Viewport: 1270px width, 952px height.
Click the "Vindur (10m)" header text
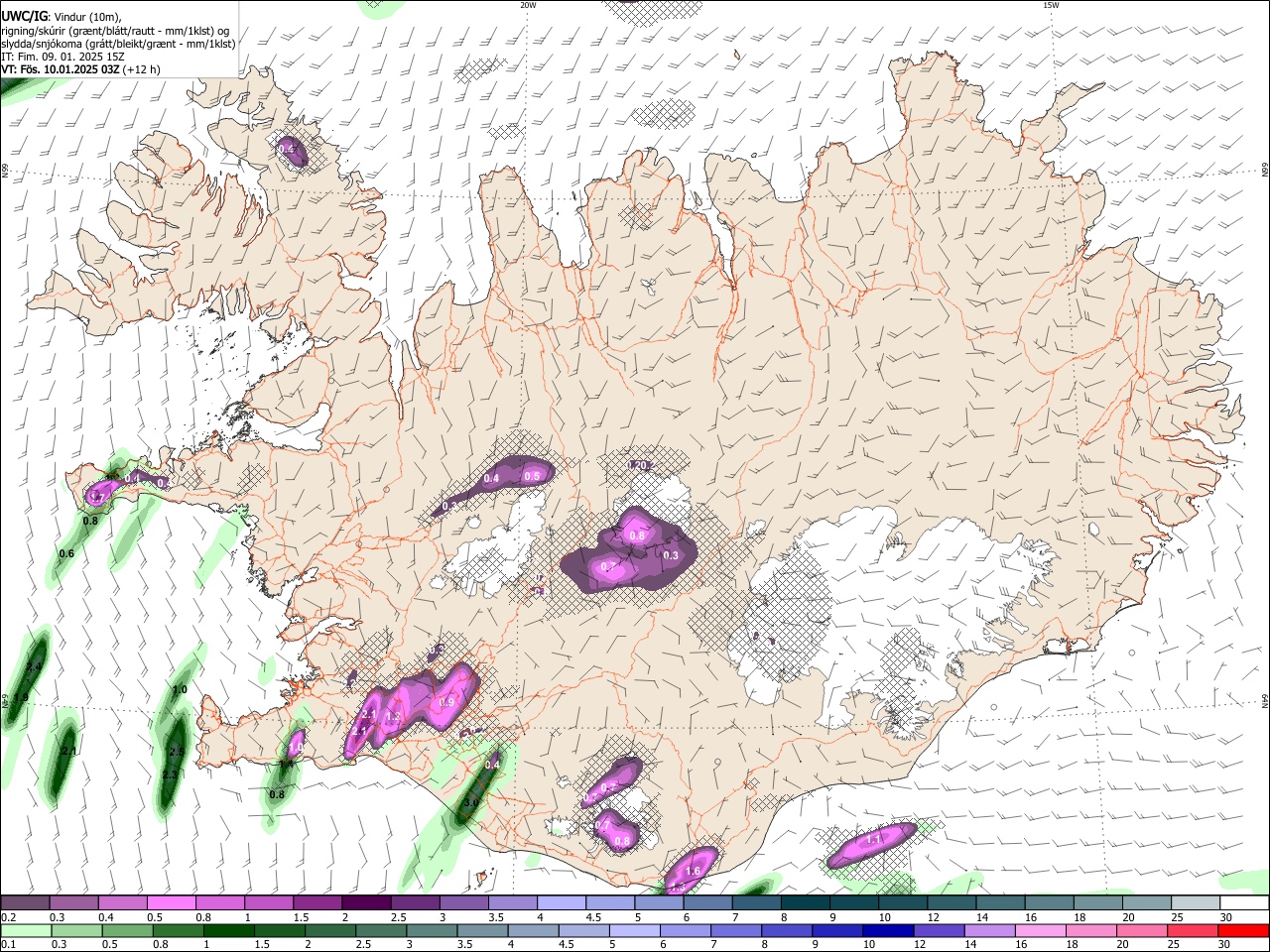(x=86, y=16)
